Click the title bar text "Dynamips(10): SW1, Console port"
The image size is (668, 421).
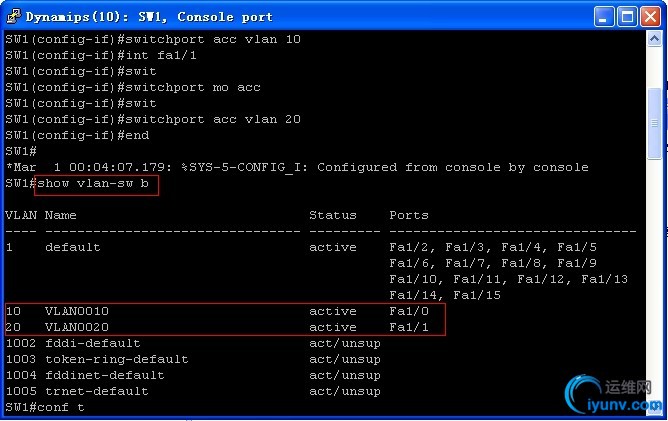coord(149,17)
